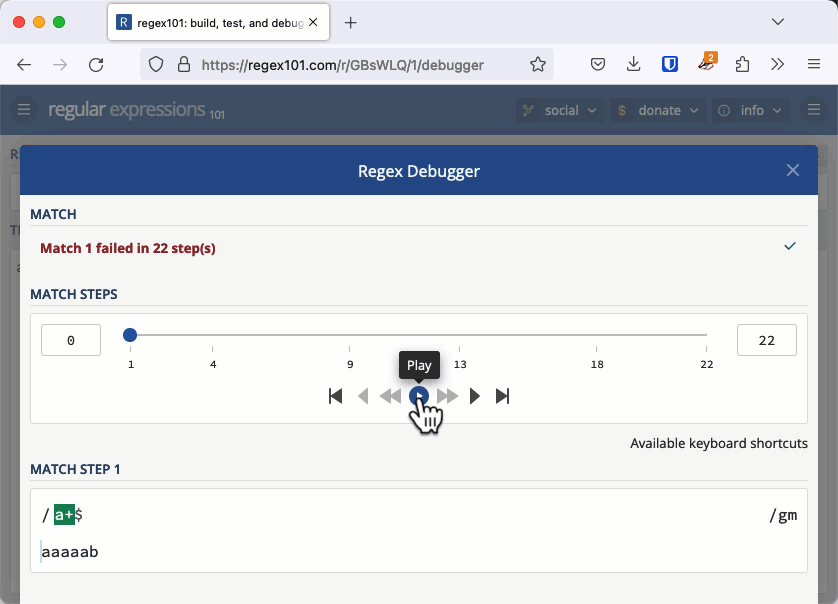The image size is (838, 604).
Task: Click the green match success checkmark
Action: [x=790, y=246]
